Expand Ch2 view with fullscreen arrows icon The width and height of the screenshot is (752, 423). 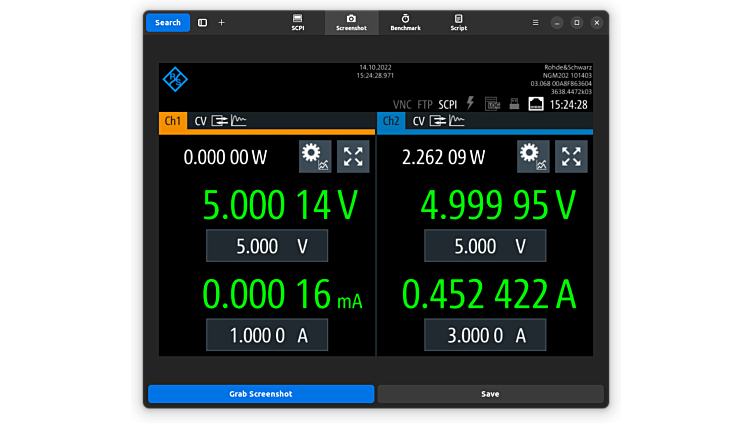pos(571,156)
